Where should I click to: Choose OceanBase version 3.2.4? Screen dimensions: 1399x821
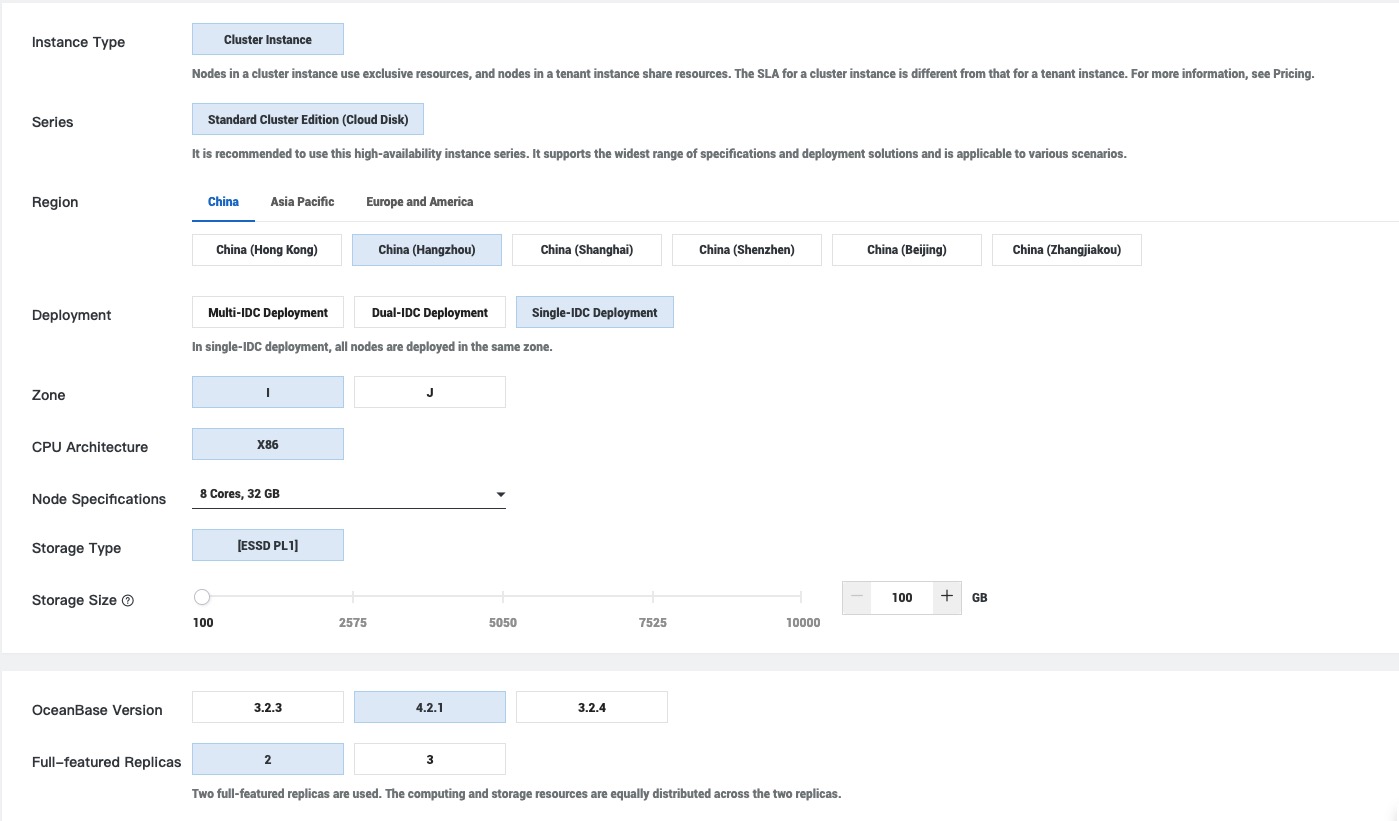coord(591,708)
